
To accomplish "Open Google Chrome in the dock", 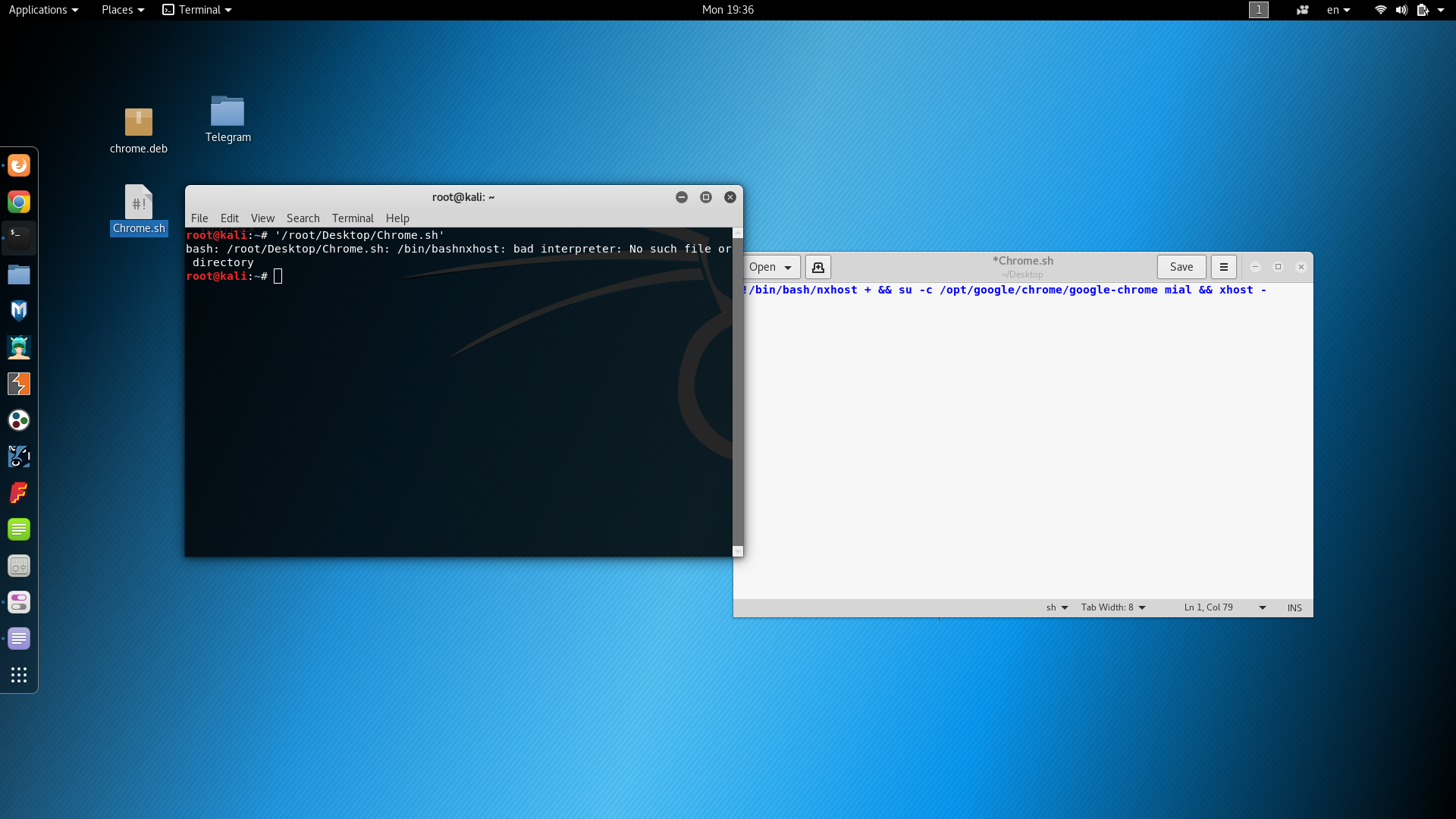I will [x=19, y=202].
